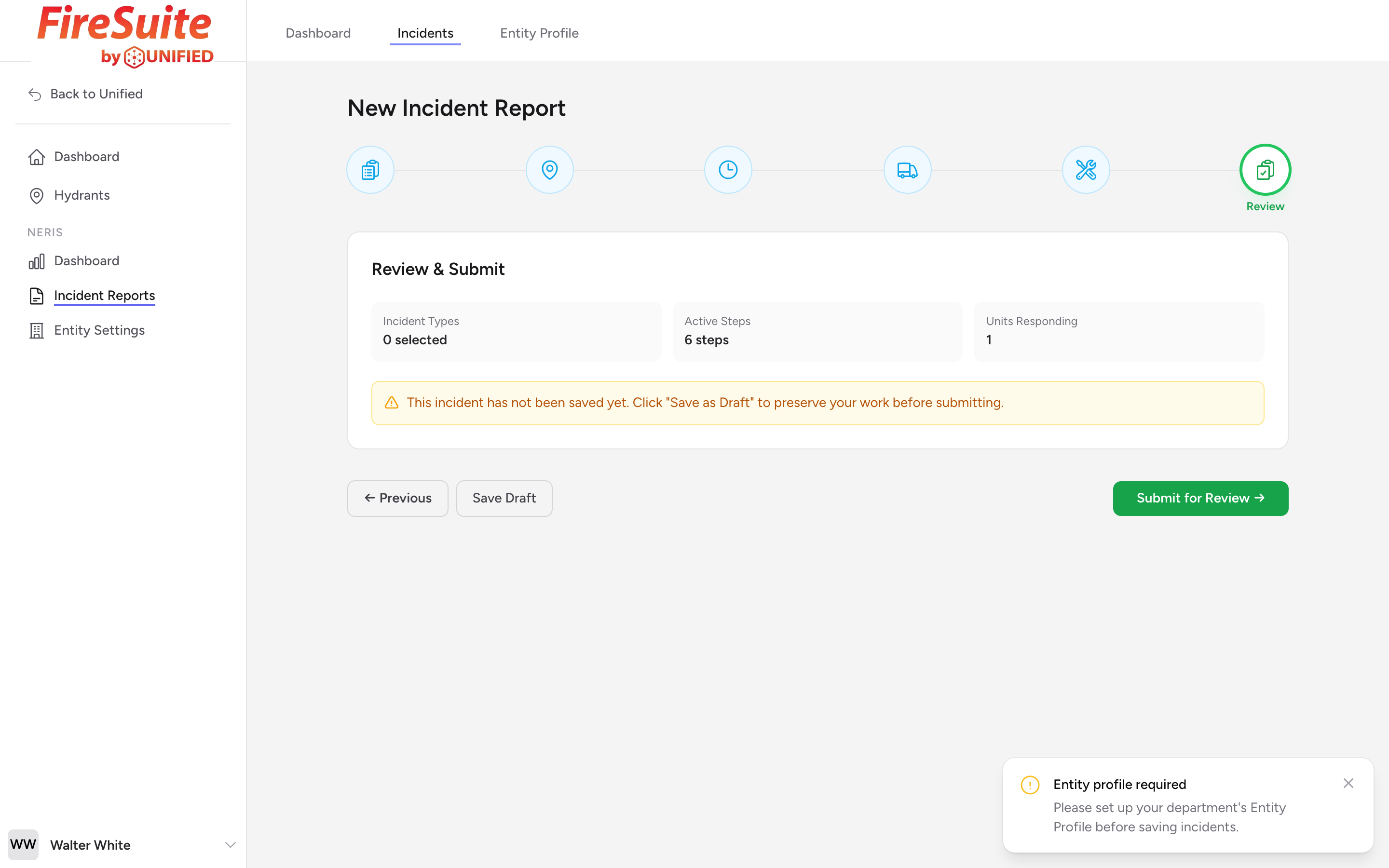Click the Entity profile required title
This screenshot has width=1389, height=868.
coord(1119,784)
